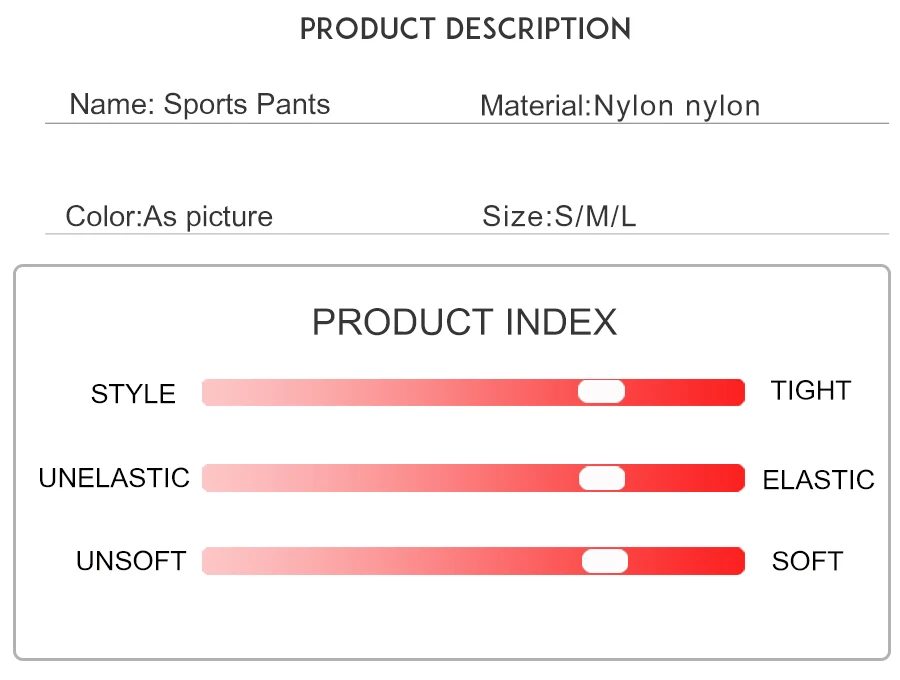Click the bright red end near SOFT
Screen dimensions: 900x680
pos(732,561)
